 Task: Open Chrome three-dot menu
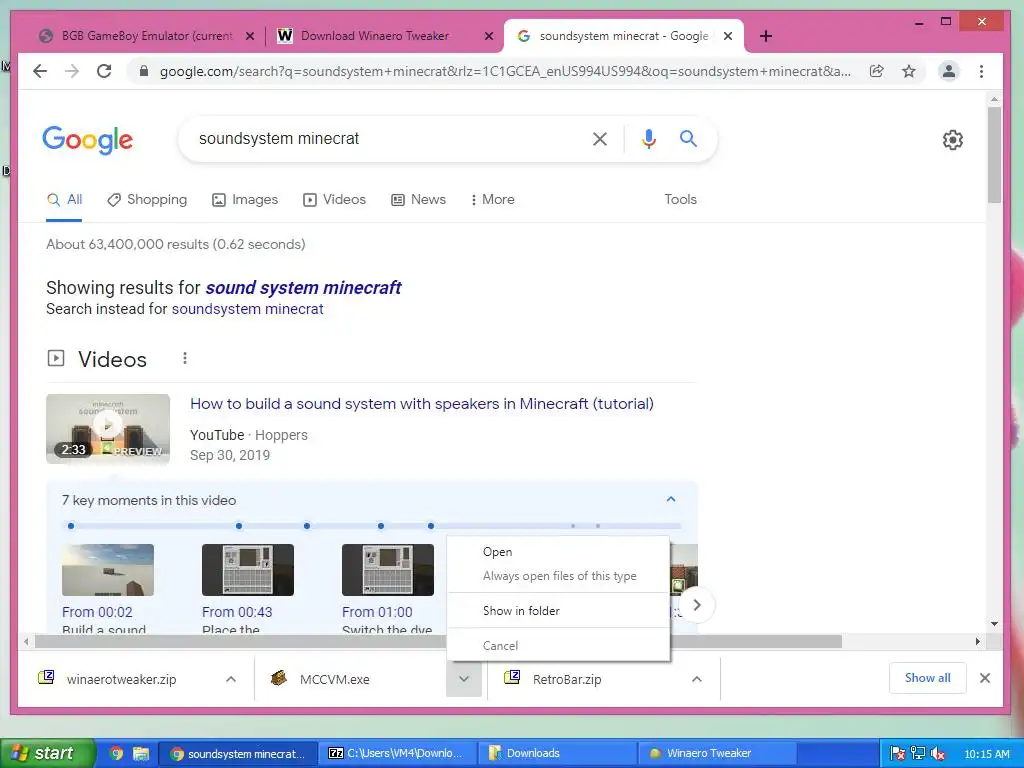pyautogui.click(x=981, y=71)
